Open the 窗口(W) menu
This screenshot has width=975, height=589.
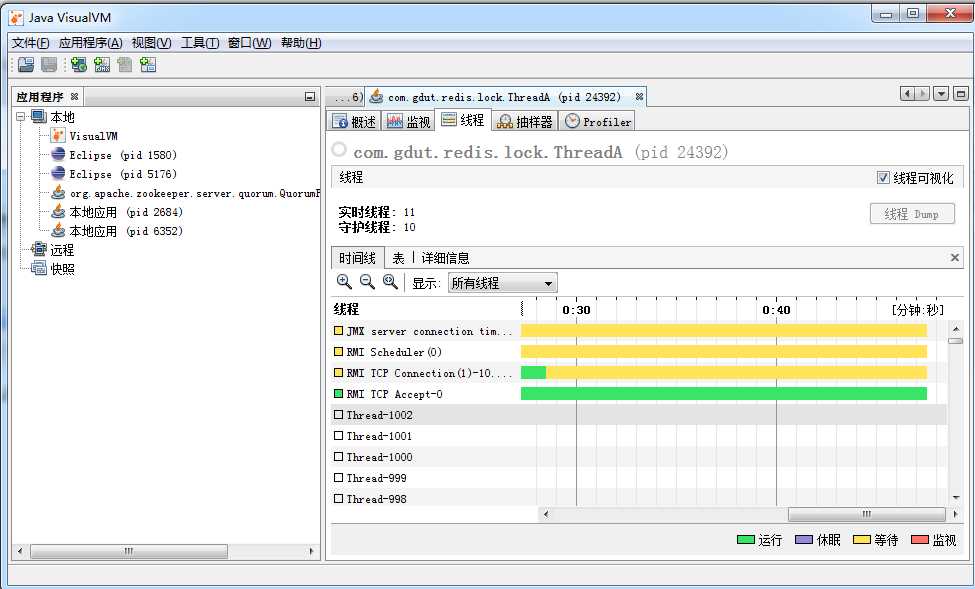coord(249,43)
